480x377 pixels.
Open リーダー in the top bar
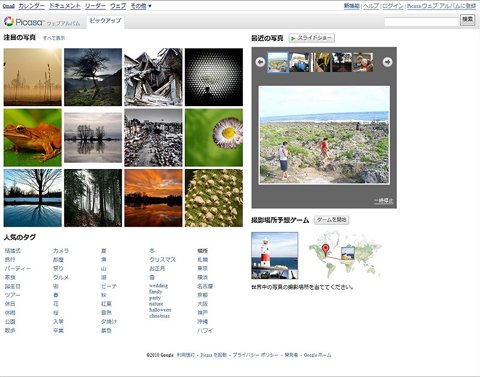click(x=95, y=6)
